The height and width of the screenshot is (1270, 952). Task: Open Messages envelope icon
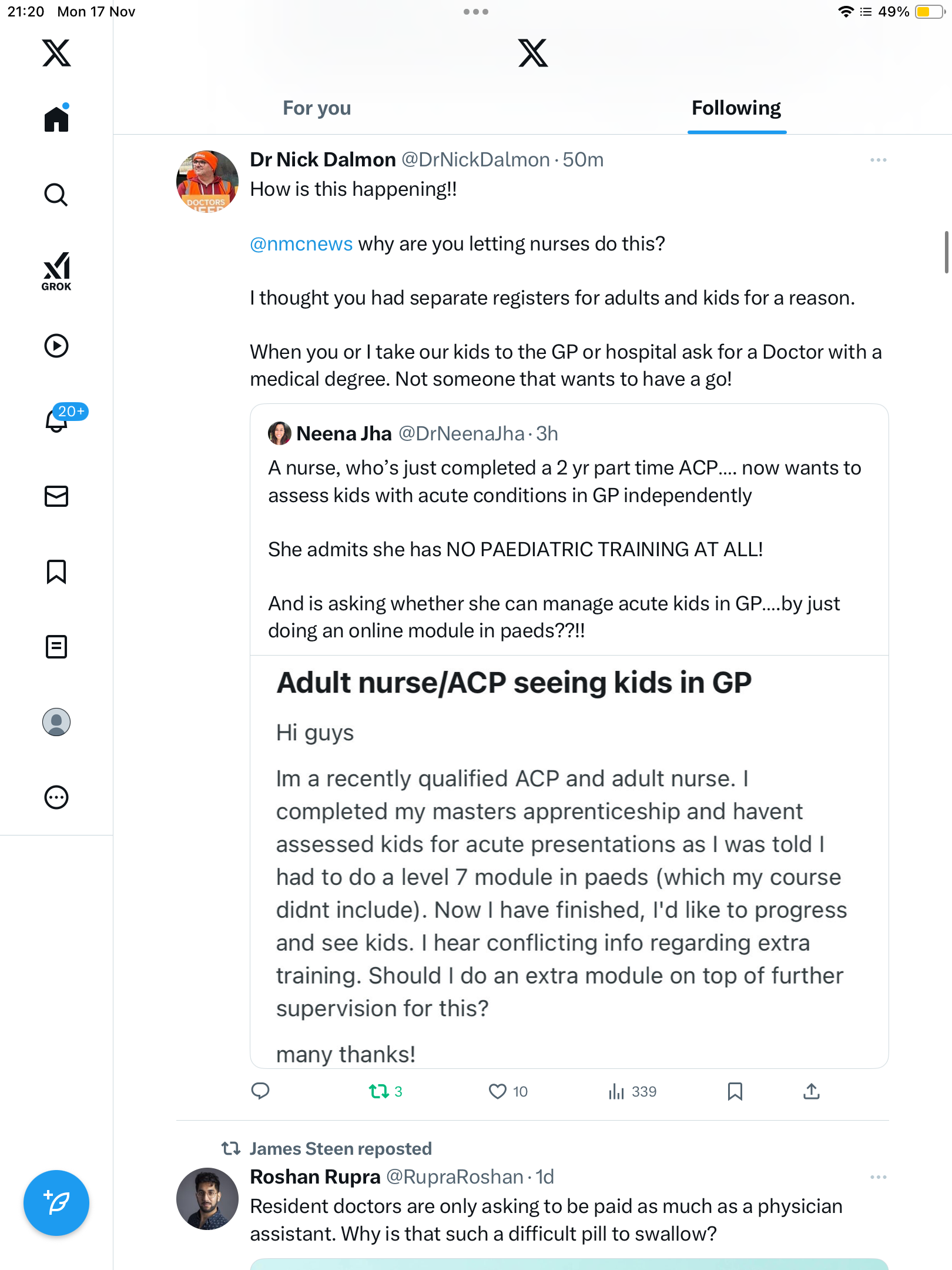point(56,496)
